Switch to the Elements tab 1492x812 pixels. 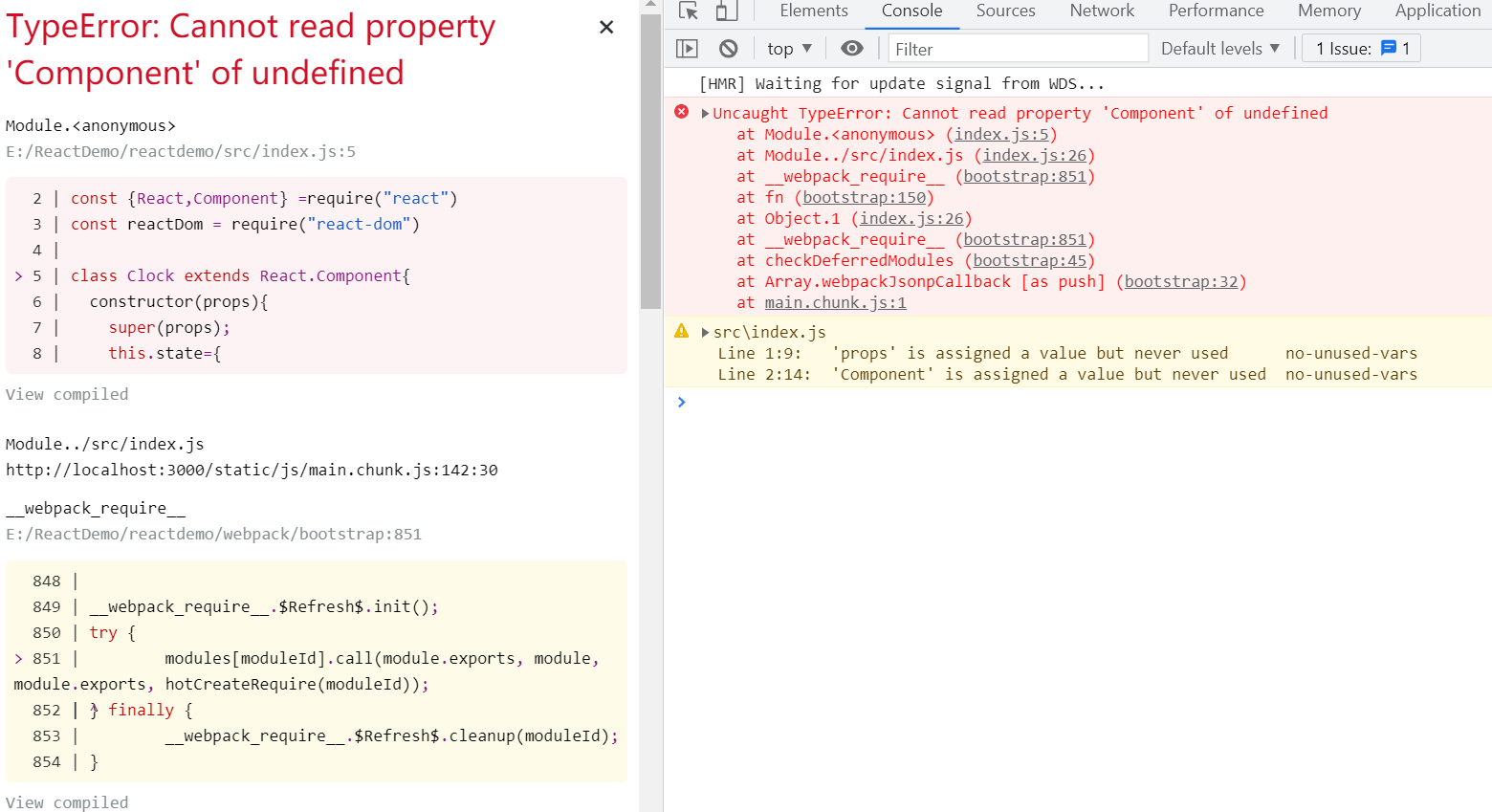point(814,11)
